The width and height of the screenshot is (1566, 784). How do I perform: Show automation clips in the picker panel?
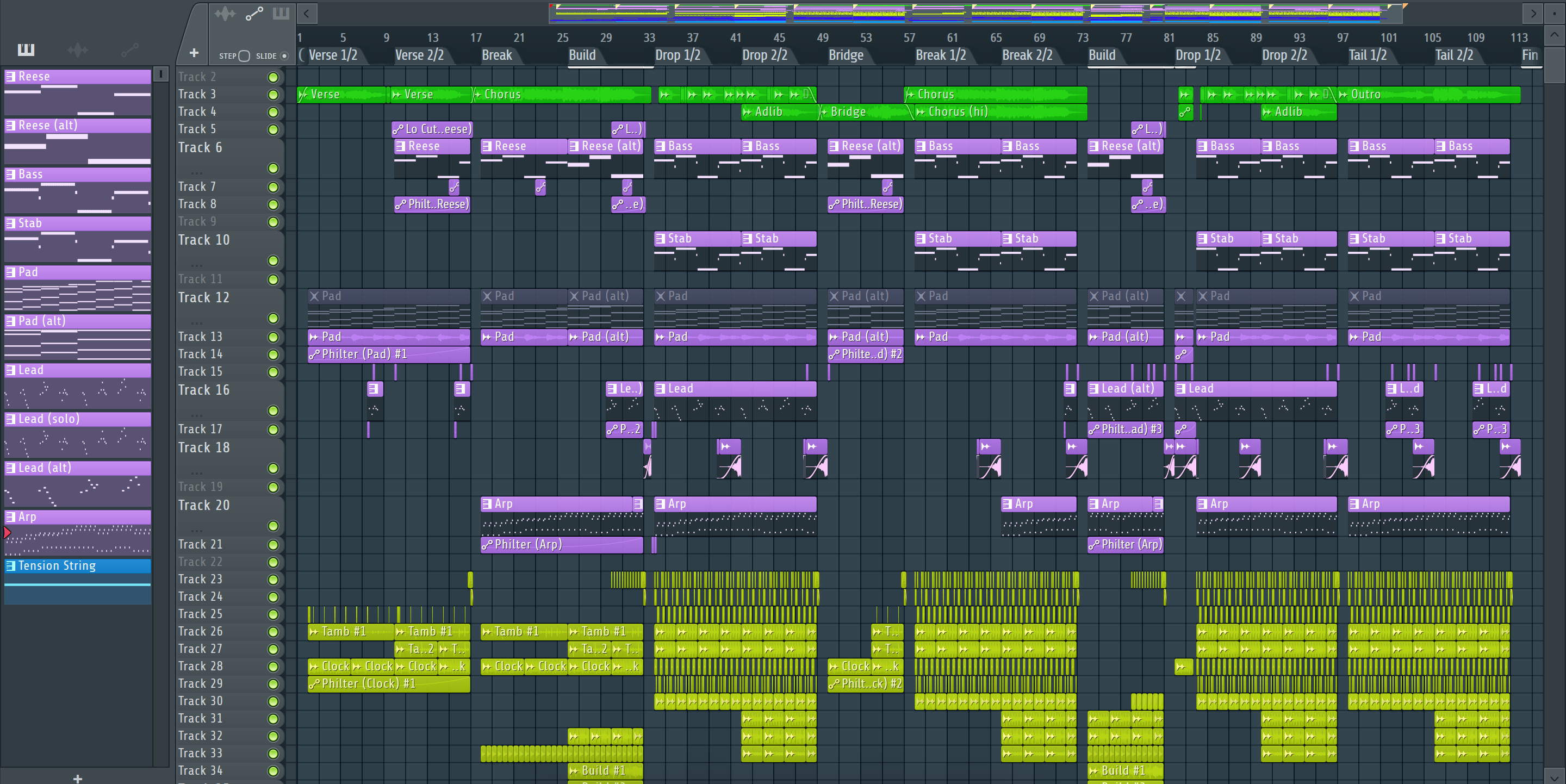tap(129, 50)
